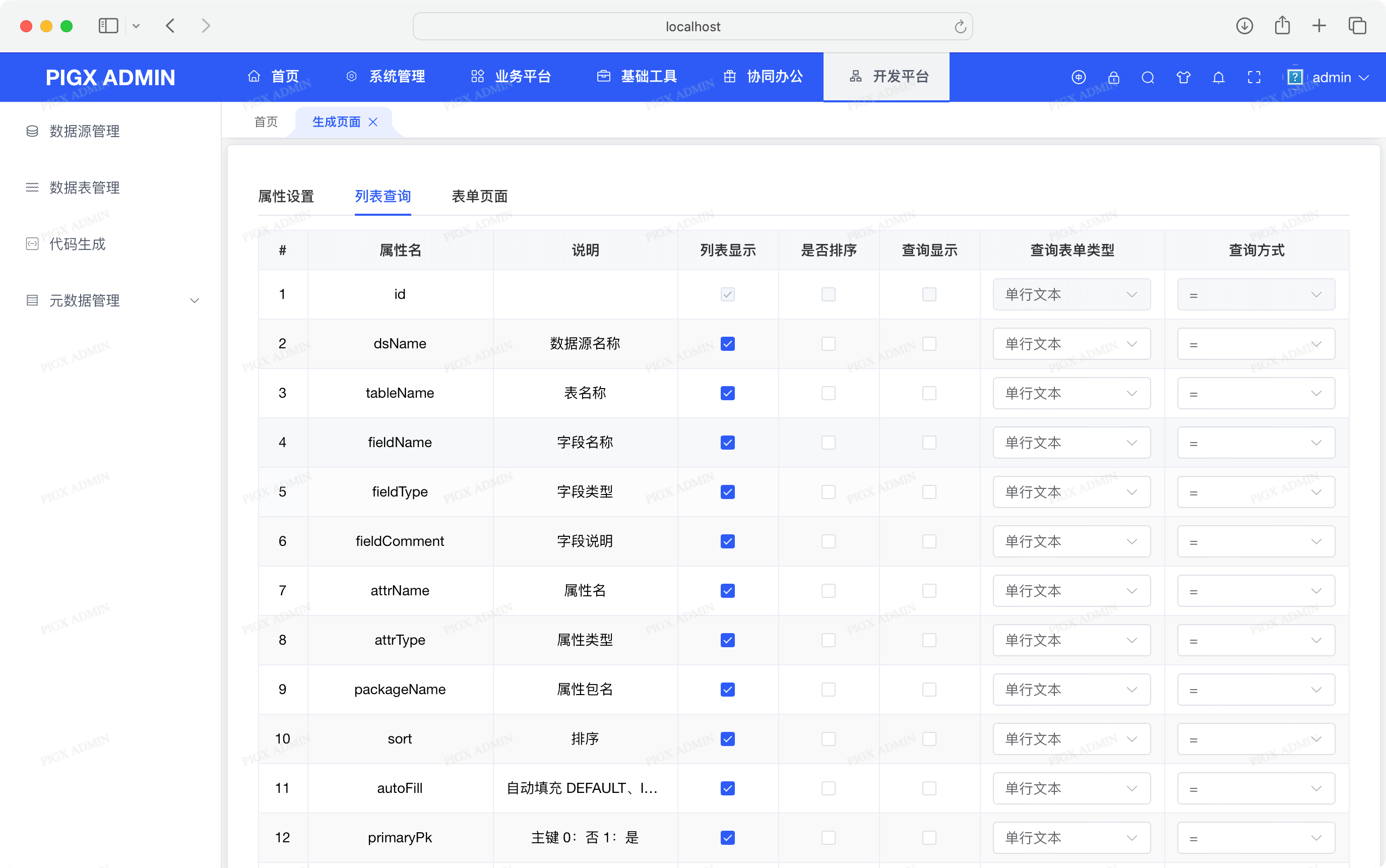The image size is (1386, 868).
Task: Open the notifications bell icon
Action: click(x=1218, y=77)
